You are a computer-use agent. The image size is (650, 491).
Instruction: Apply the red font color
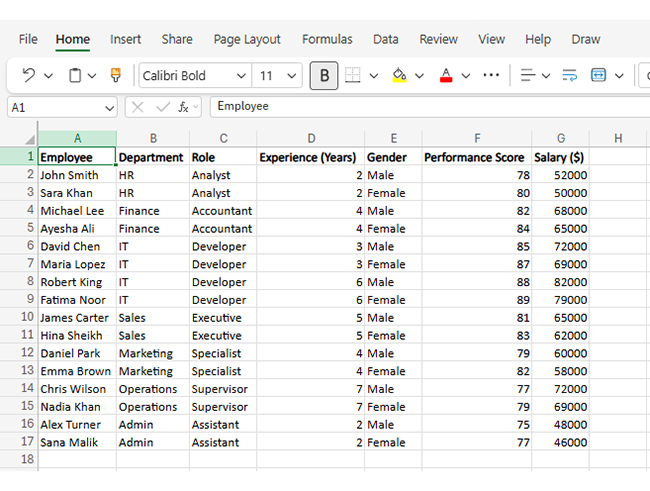[446, 75]
